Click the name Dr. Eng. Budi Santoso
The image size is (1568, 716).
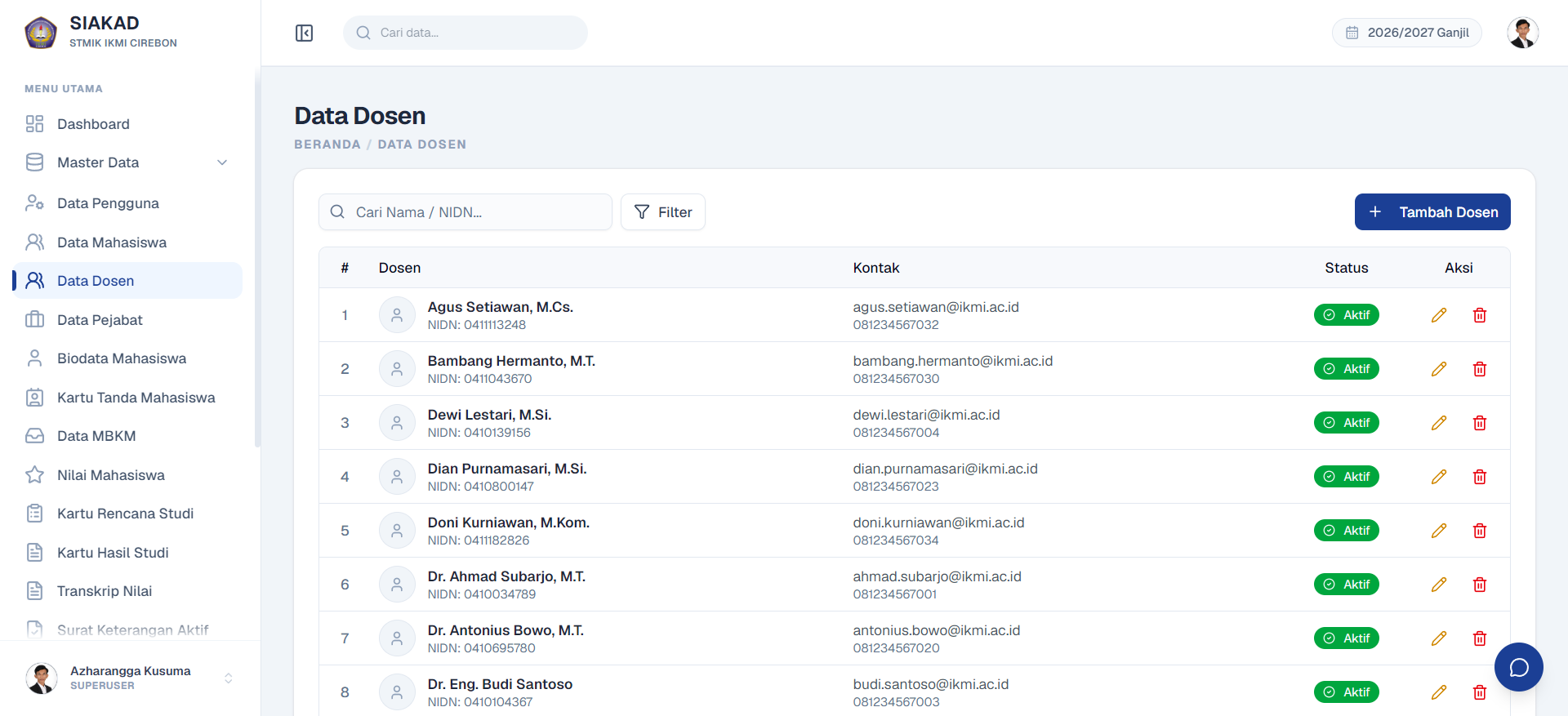pos(500,684)
